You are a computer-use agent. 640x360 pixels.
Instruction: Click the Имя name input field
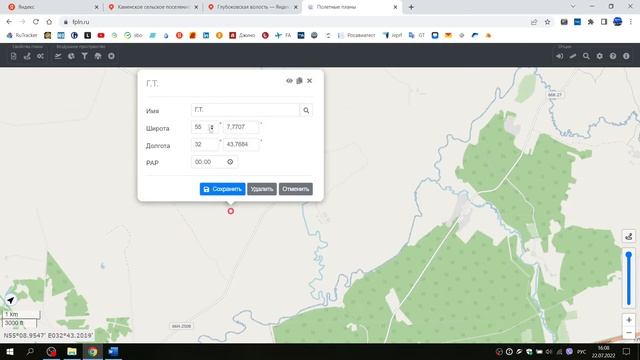pos(245,110)
